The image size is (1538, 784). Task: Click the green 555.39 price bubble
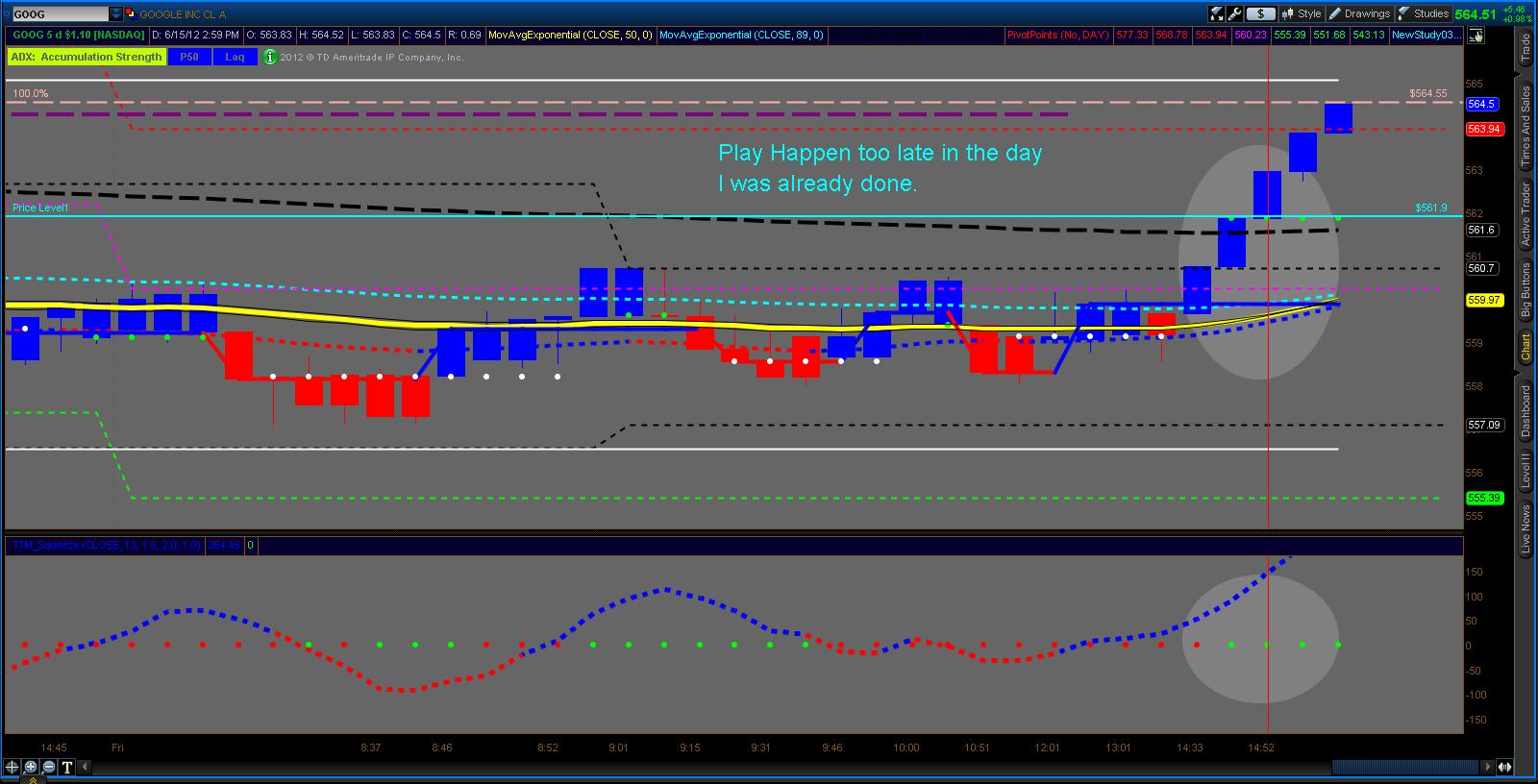1484,498
